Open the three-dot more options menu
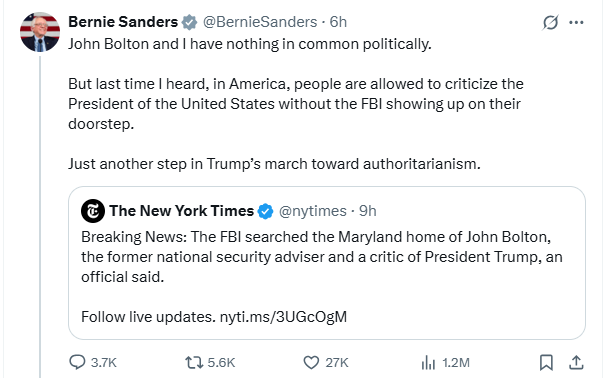The image size is (603, 378). click(576, 22)
